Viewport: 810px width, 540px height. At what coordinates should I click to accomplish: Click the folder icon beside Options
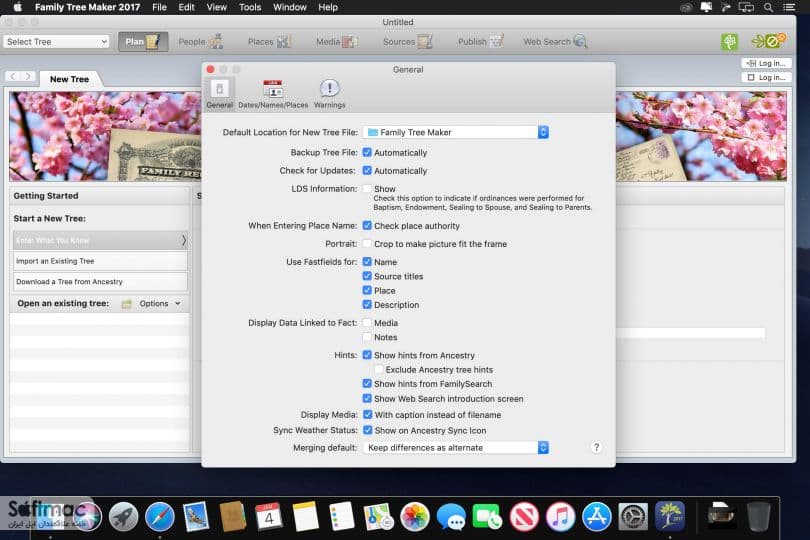[127, 304]
